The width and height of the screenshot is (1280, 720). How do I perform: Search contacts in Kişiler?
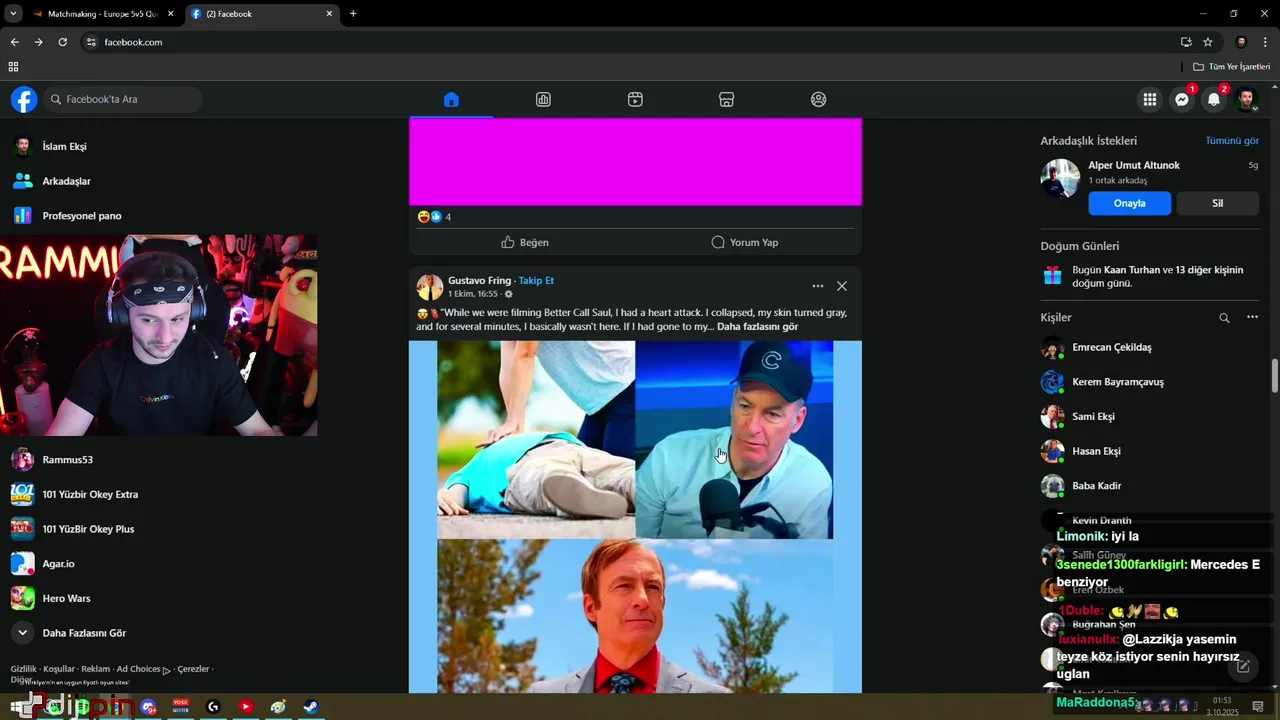(x=1224, y=318)
